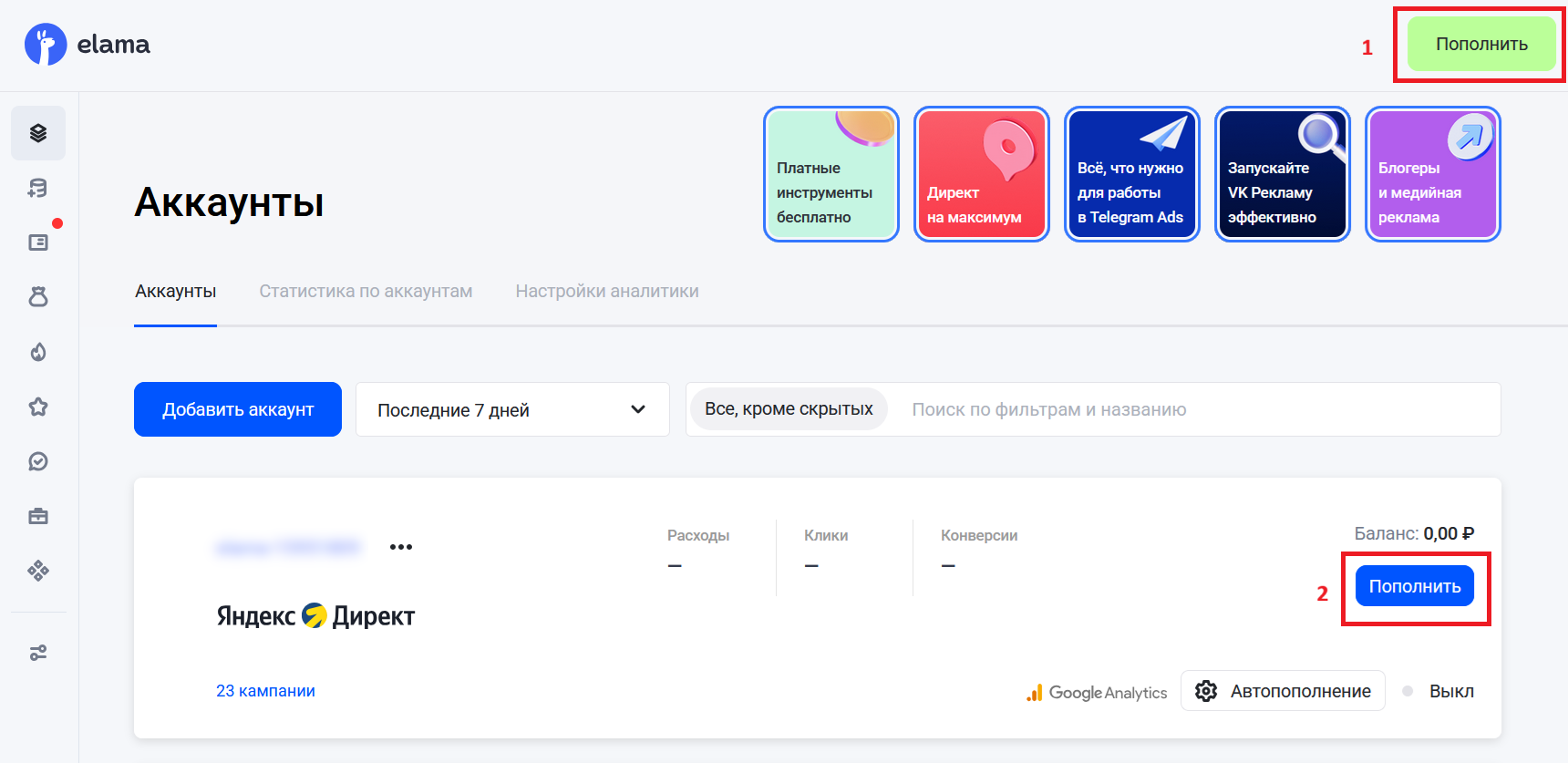Click the search by filters and name field
The width and height of the screenshot is (1568, 763).
tap(1185, 409)
